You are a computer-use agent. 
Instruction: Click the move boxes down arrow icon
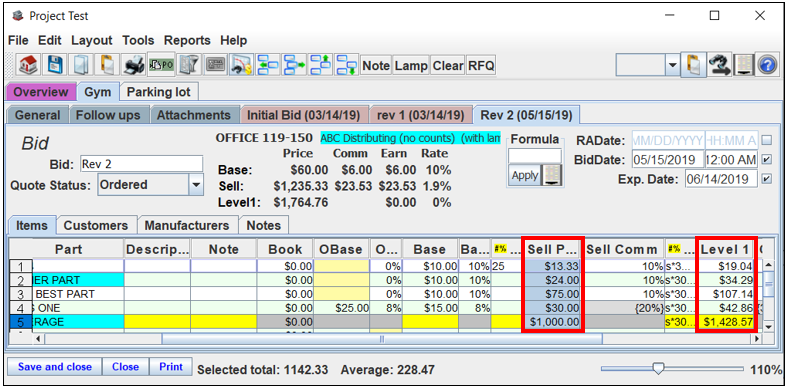[x=347, y=65]
